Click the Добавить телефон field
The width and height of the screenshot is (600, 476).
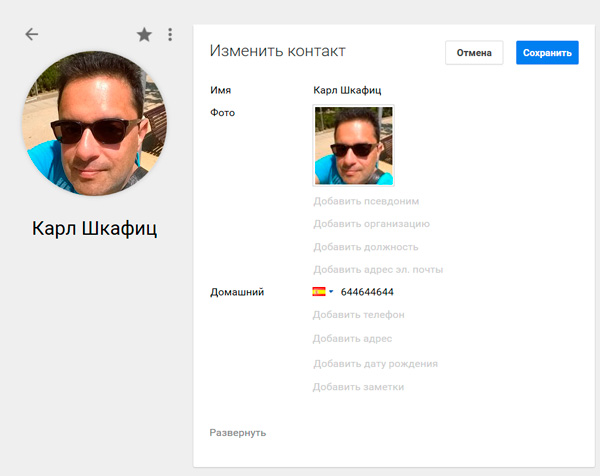pyautogui.click(x=358, y=315)
